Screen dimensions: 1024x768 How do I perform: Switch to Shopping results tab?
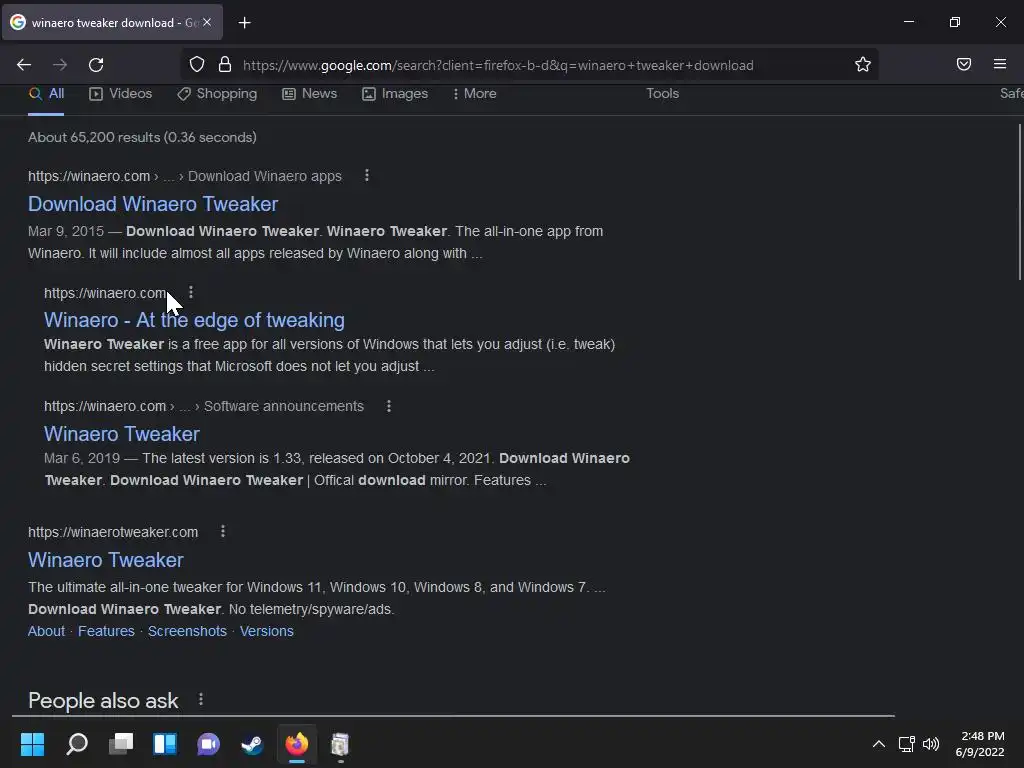tap(217, 93)
